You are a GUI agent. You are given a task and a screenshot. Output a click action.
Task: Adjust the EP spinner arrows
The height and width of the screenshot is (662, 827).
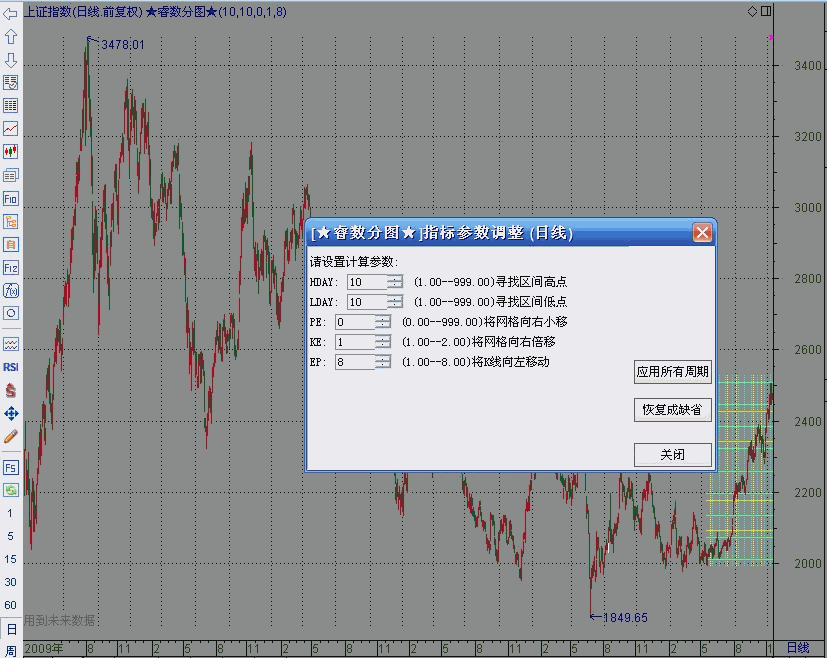[383, 362]
